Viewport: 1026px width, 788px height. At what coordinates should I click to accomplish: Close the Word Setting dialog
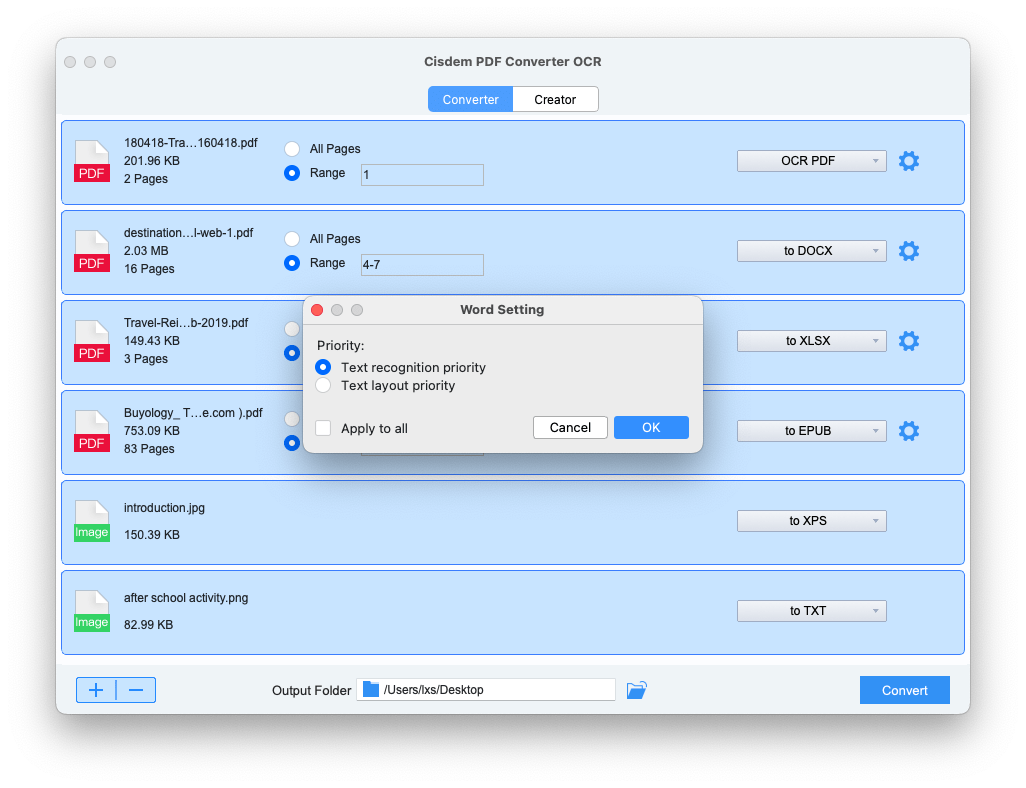[x=317, y=310]
